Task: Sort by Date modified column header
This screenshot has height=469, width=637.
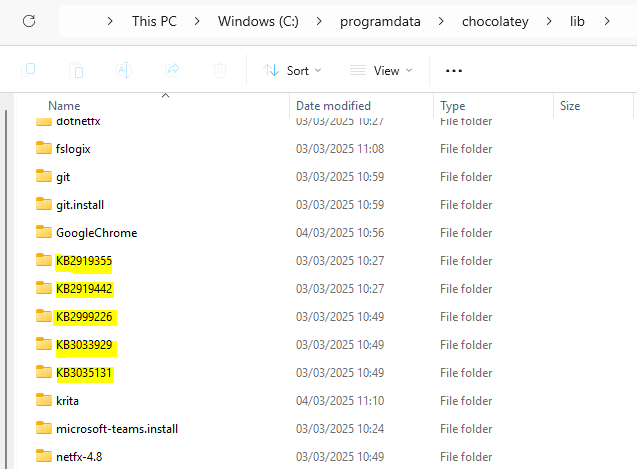Action: coord(333,105)
